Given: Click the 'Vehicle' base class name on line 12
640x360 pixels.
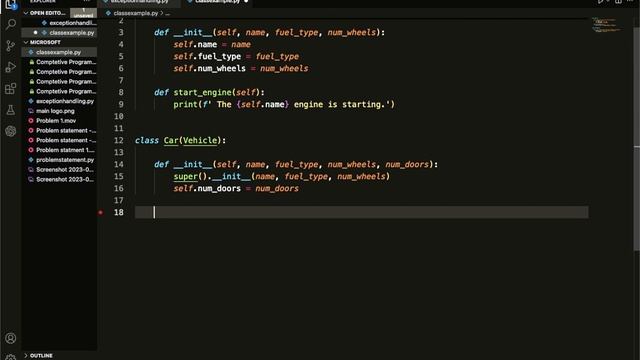Looking at the screenshot, I should point(200,140).
